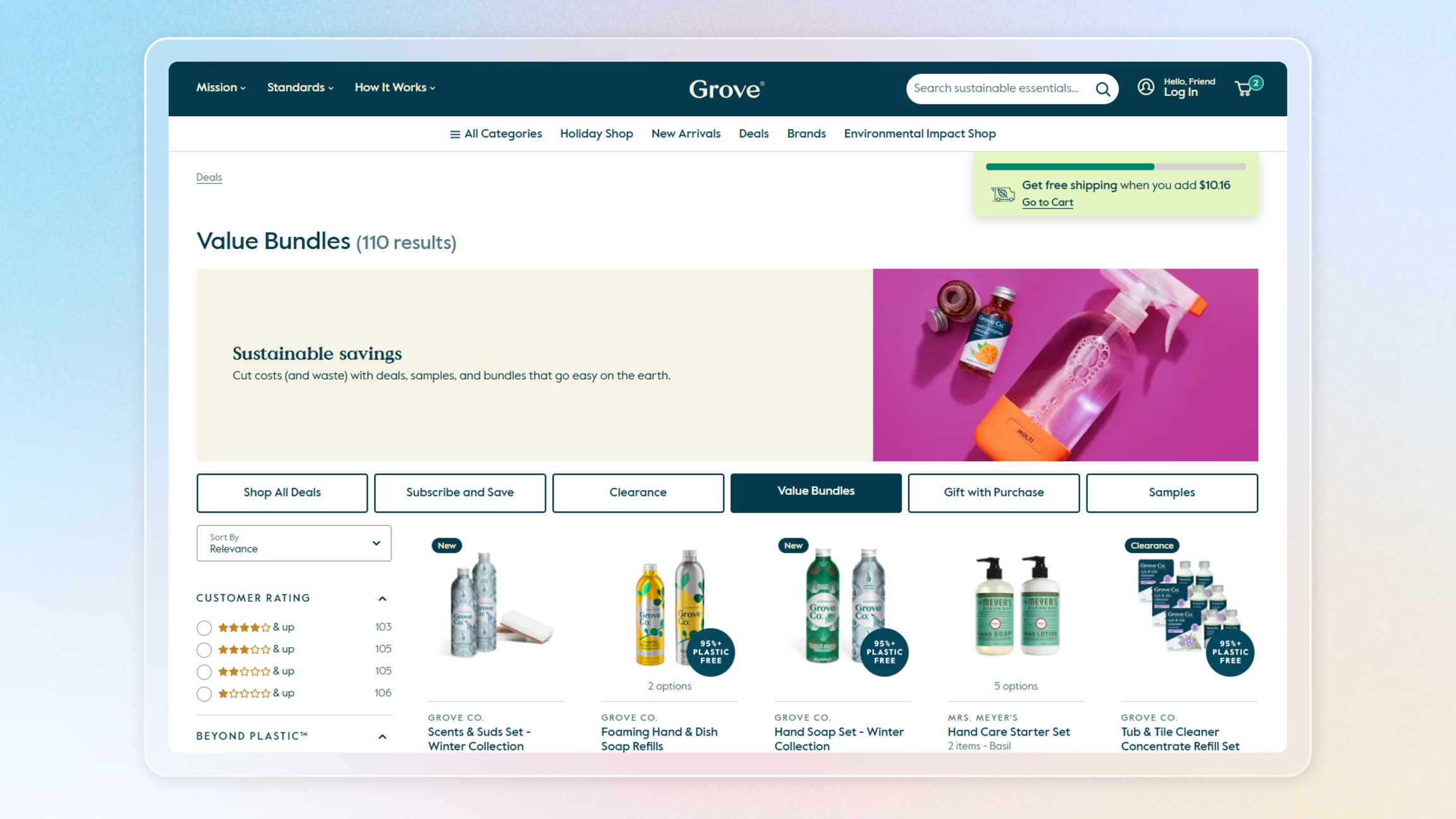
Task: Click the Foaming Hand & Dish Soap image
Action: [669, 607]
